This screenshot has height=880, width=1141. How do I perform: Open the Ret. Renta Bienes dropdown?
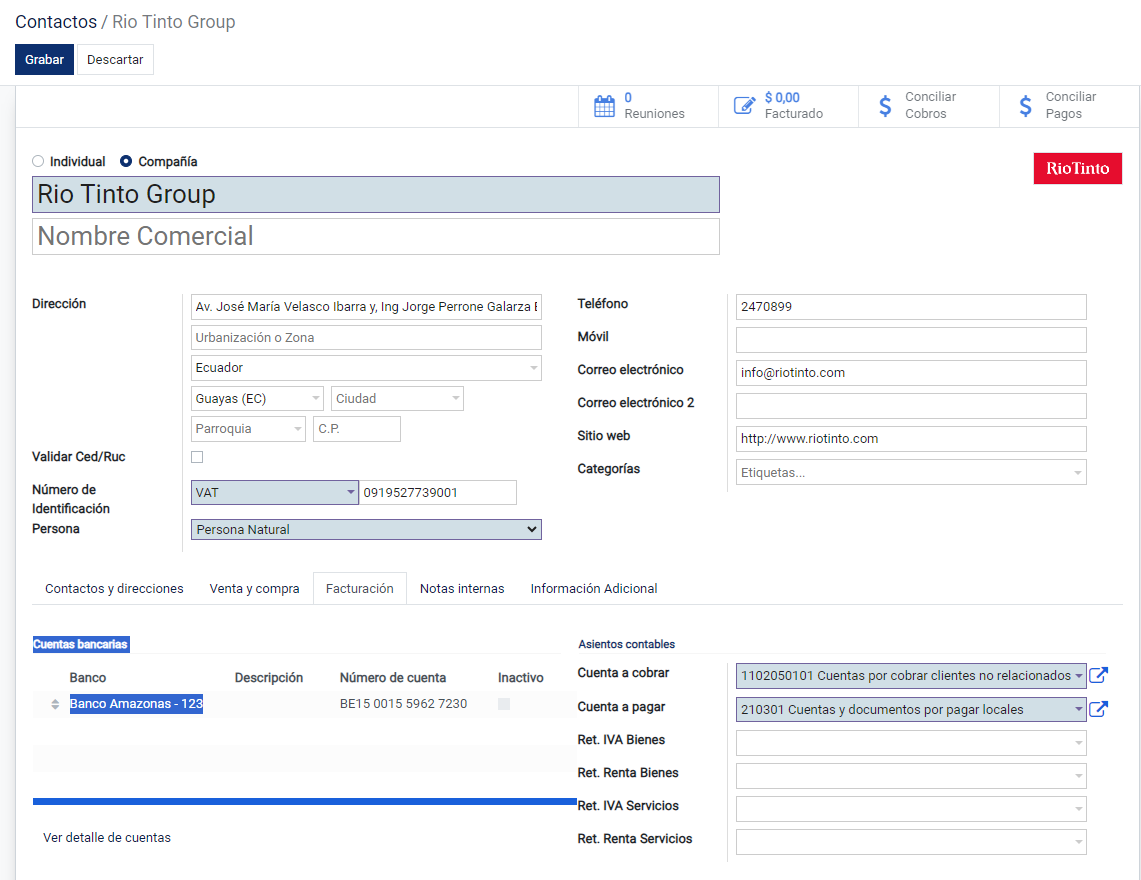(x=911, y=776)
